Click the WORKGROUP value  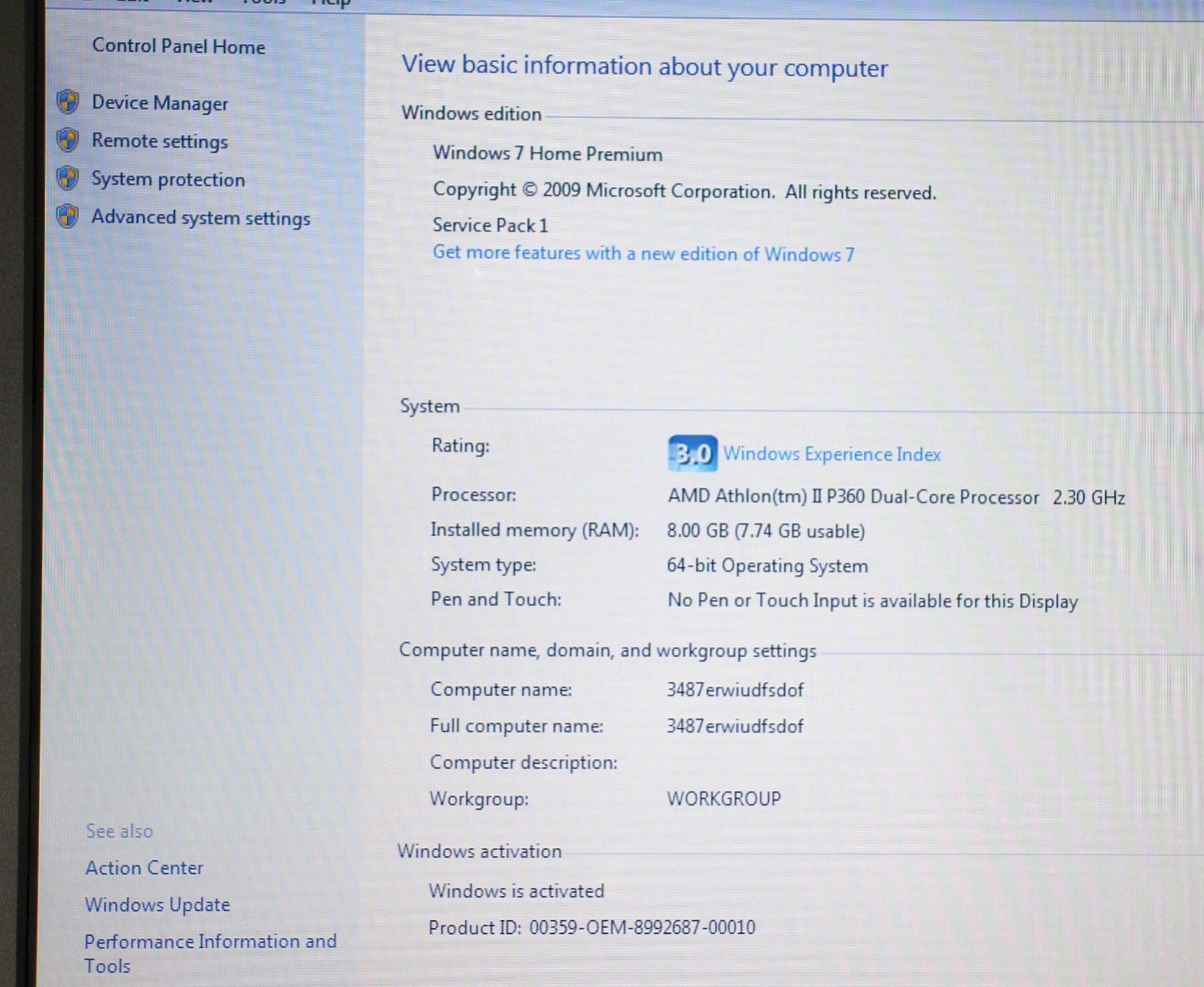pos(723,799)
